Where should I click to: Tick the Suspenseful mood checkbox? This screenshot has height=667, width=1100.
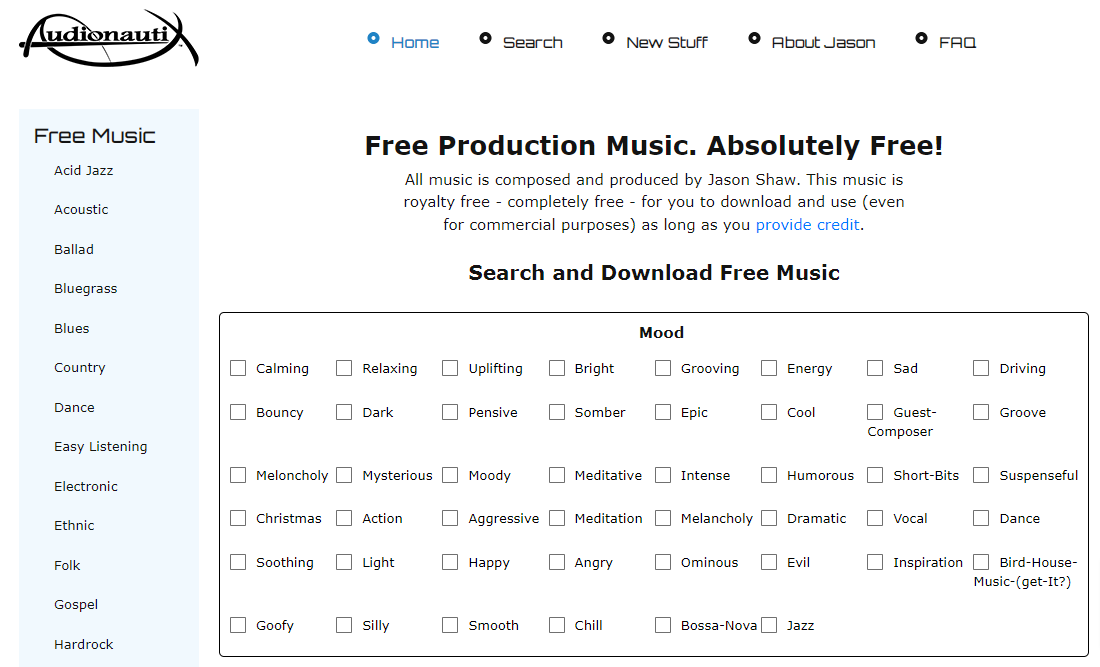[981, 476]
